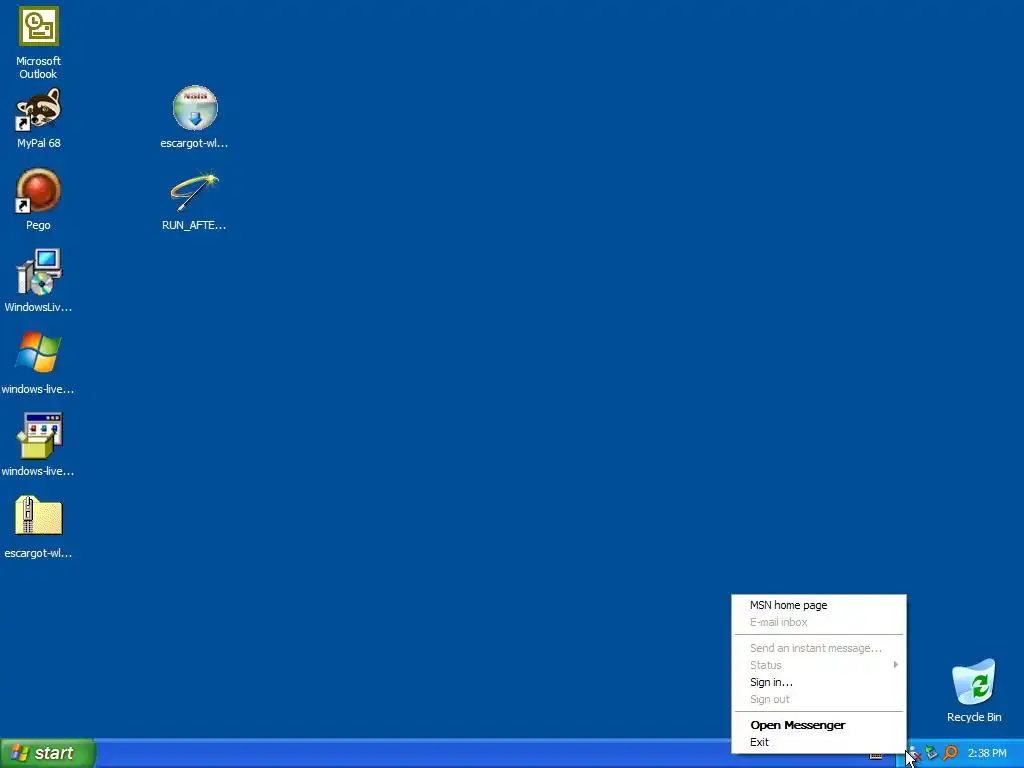Click the keyboard language bar icon in the taskbar
The height and width of the screenshot is (768, 1024).
pyautogui.click(x=876, y=756)
